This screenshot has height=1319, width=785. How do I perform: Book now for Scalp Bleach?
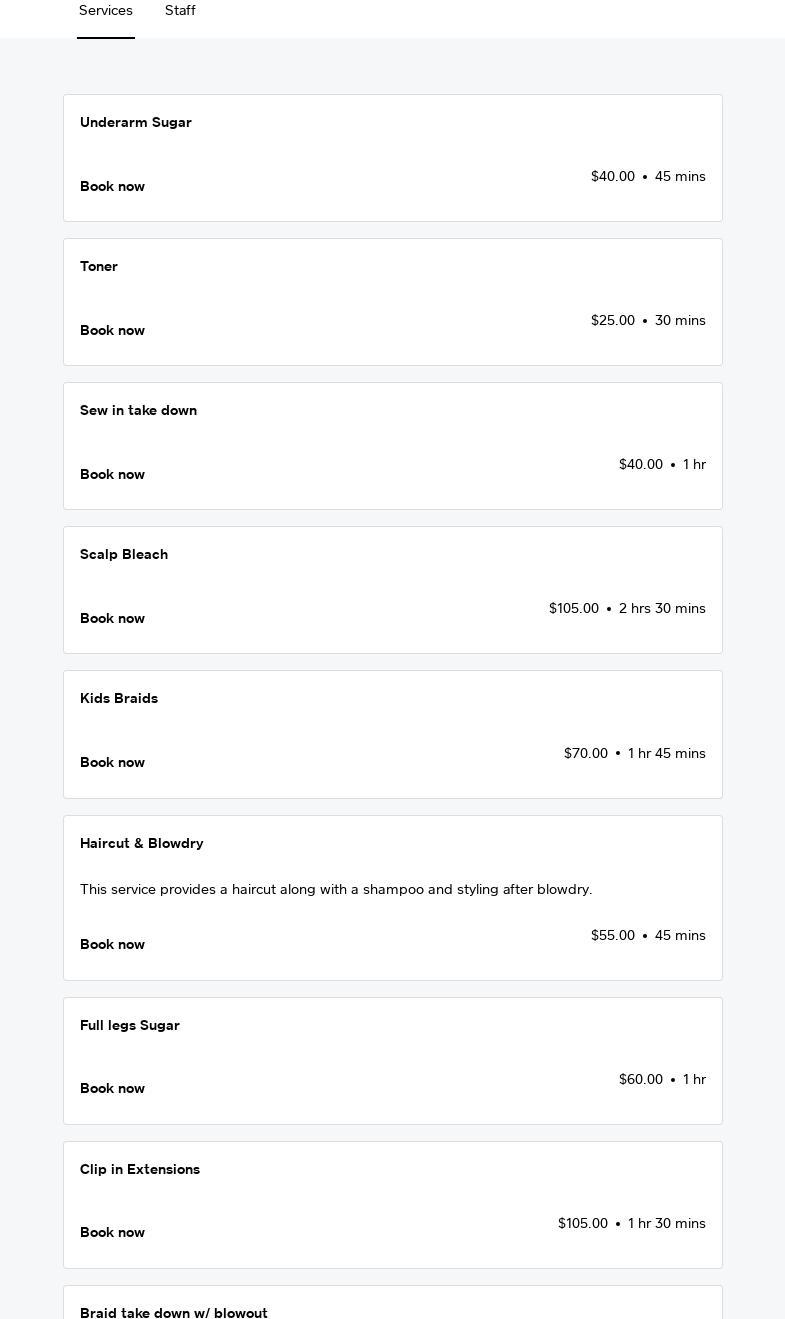point(112,619)
